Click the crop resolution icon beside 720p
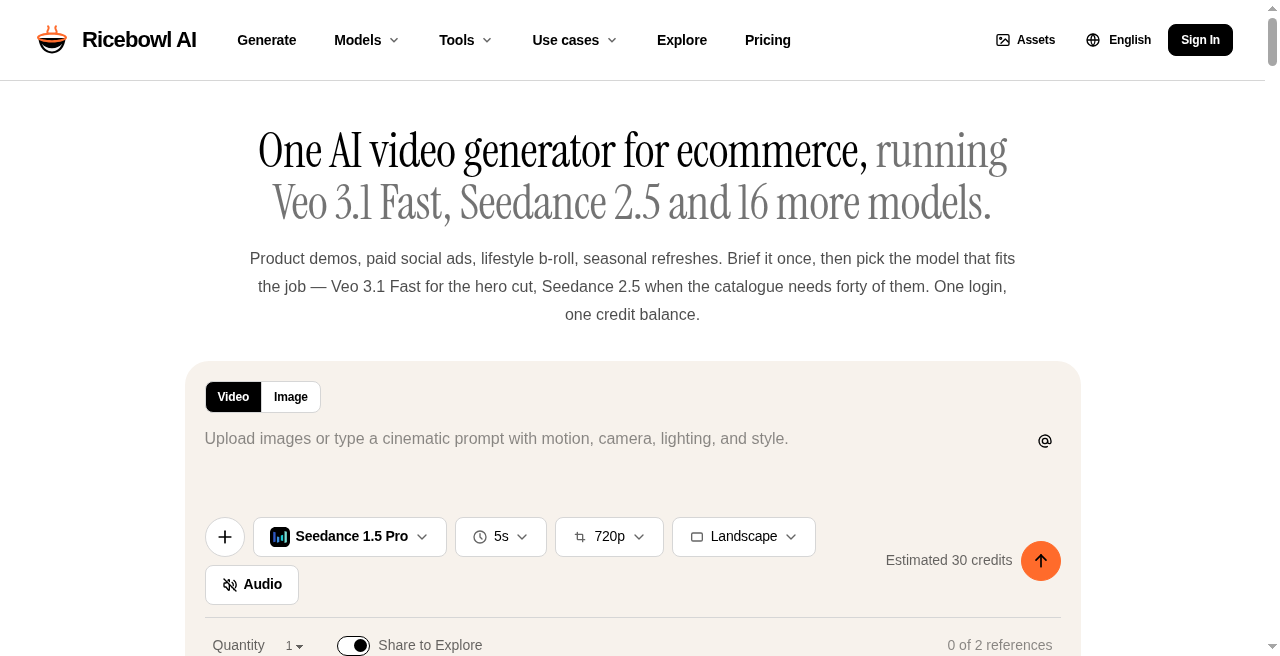 [x=580, y=537]
